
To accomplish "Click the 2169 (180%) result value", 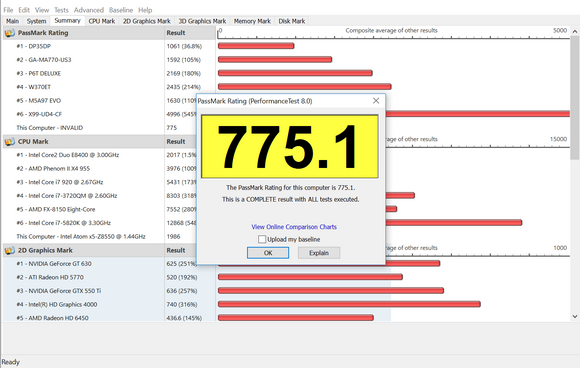I will click(183, 74).
